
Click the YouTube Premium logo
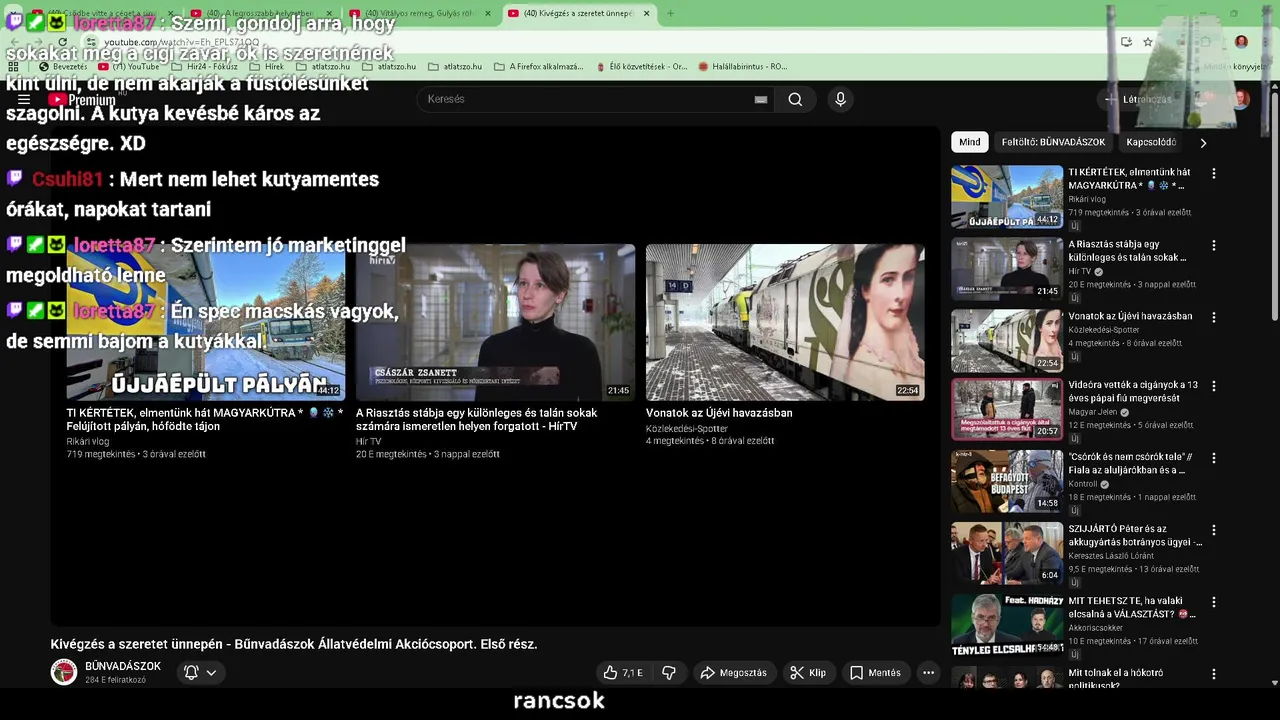click(x=82, y=99)
